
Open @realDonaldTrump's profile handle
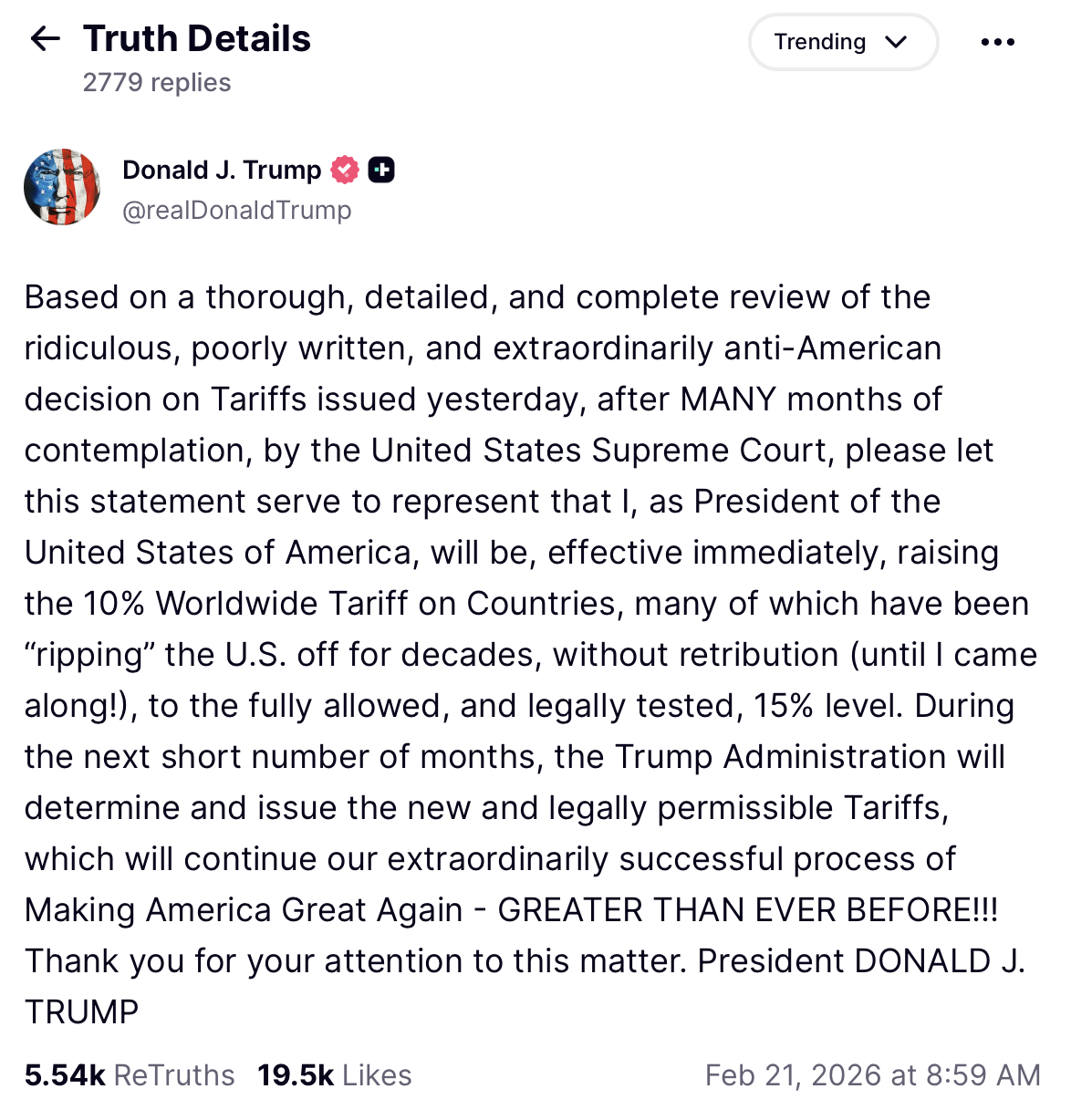(236, 210)
